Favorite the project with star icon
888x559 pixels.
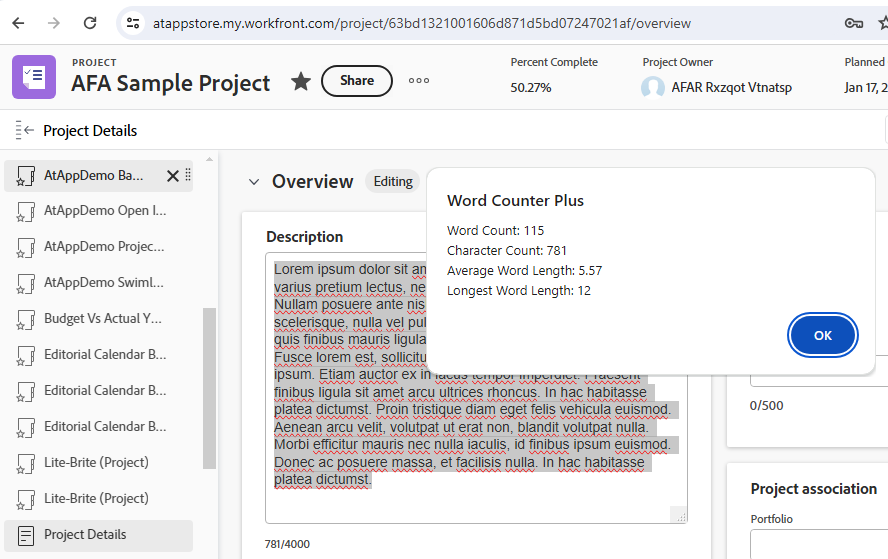[300, 82]
